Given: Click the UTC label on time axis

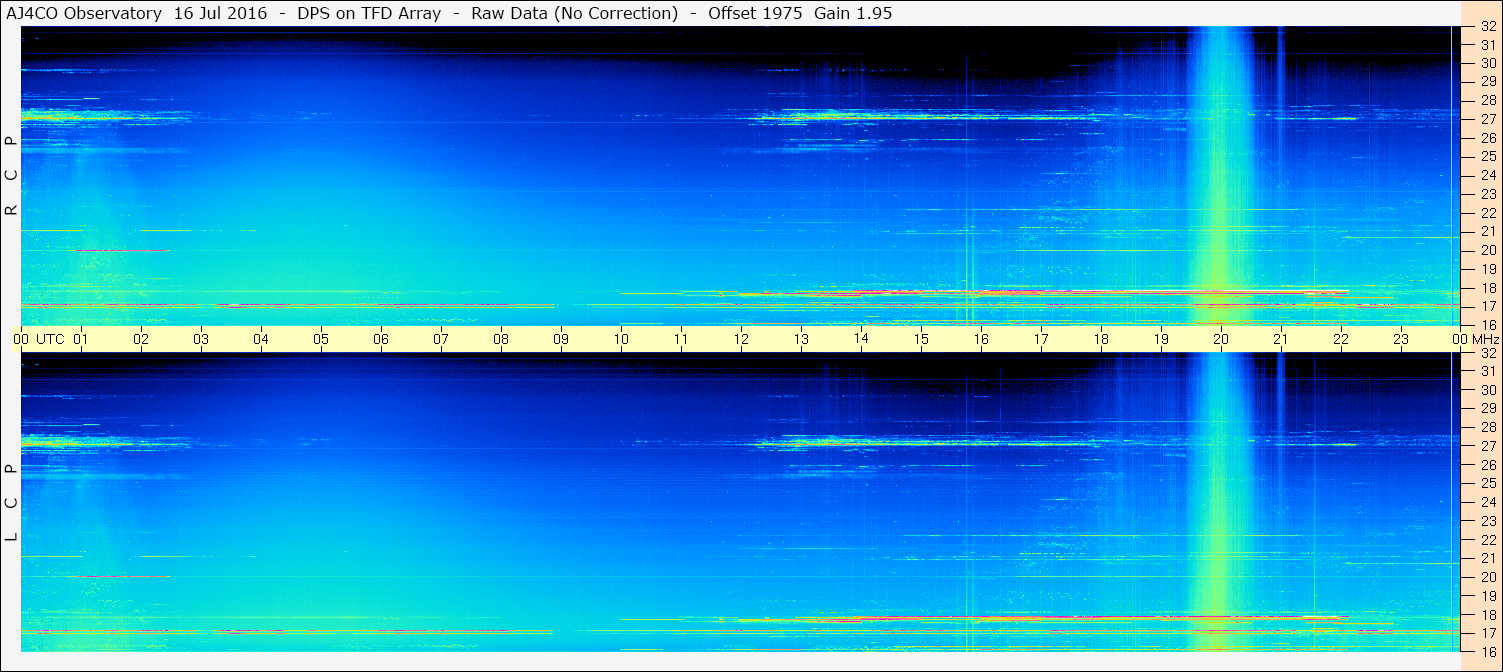Looking at the screenshot, I should pyautogui.click(x=50, y=339).
